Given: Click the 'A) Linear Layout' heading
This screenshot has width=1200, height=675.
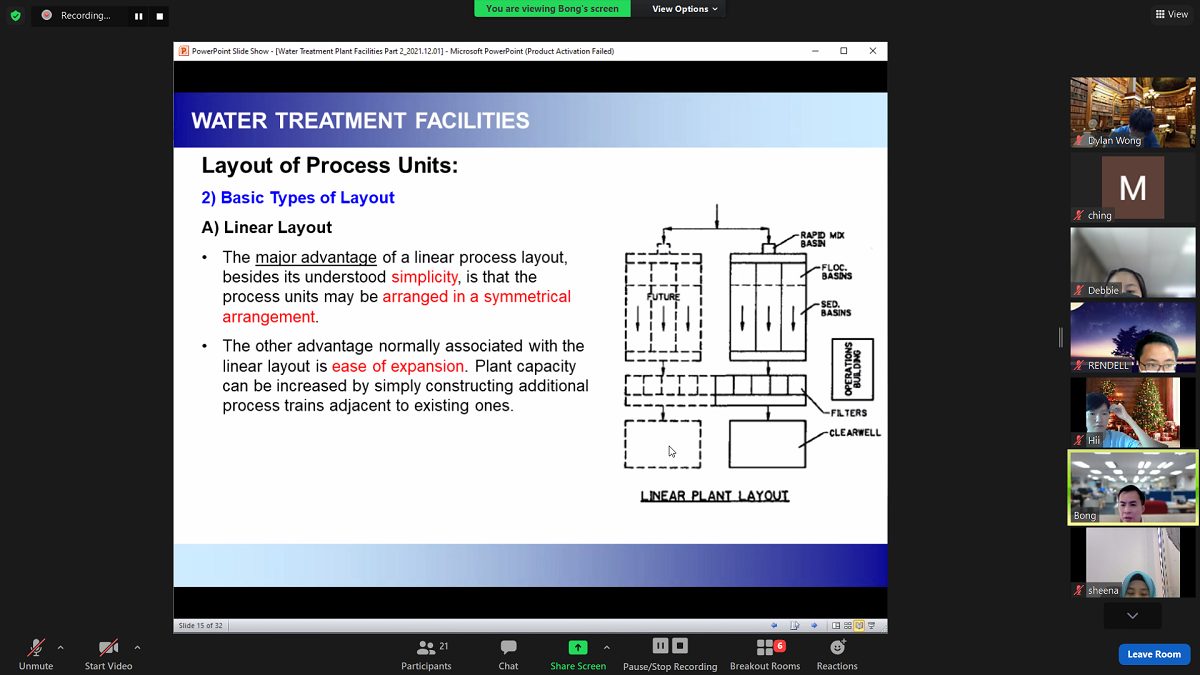Looking at the screenshot, I should [267, 228].
